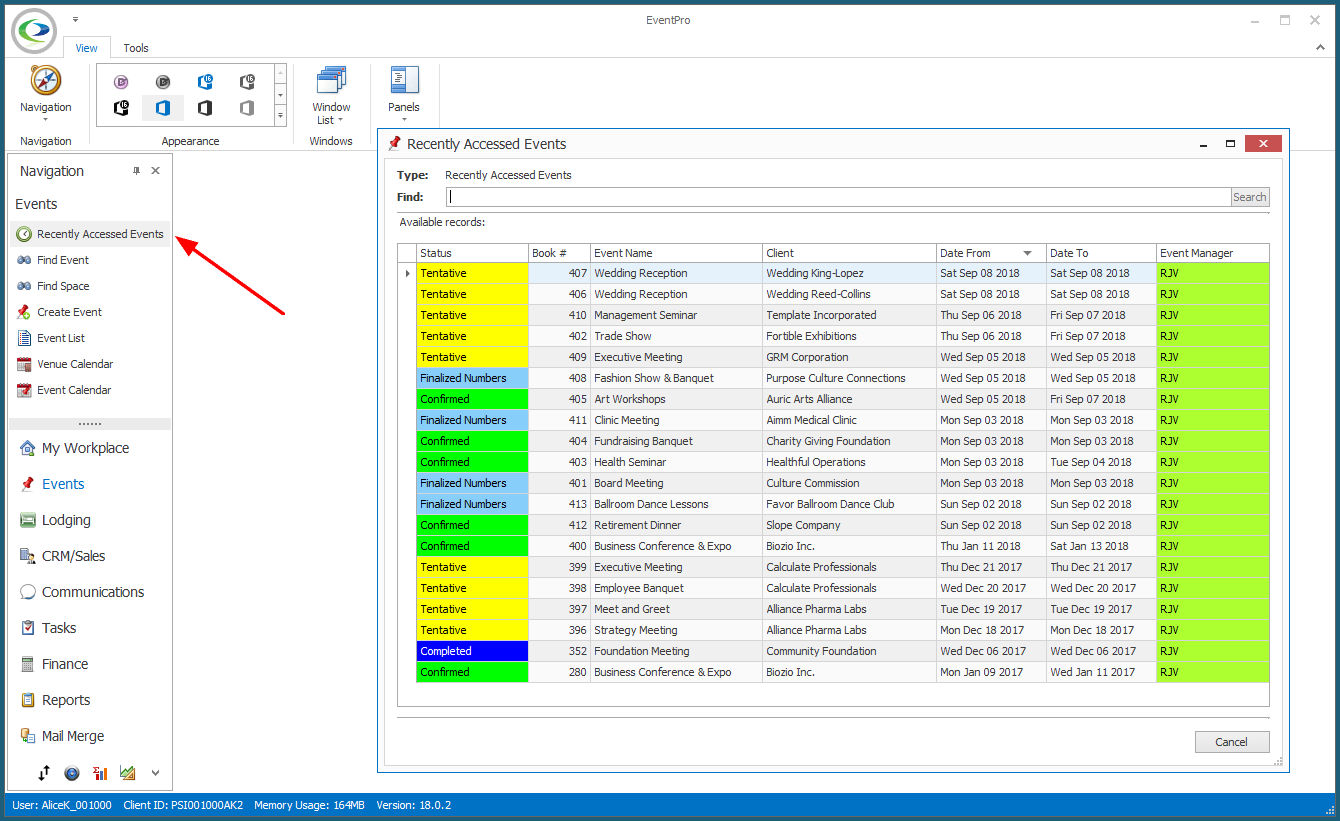Select Completed status cell for Foundation Meeting
The height and width of the screenshot is (821, 1340).
pos(472,651)
